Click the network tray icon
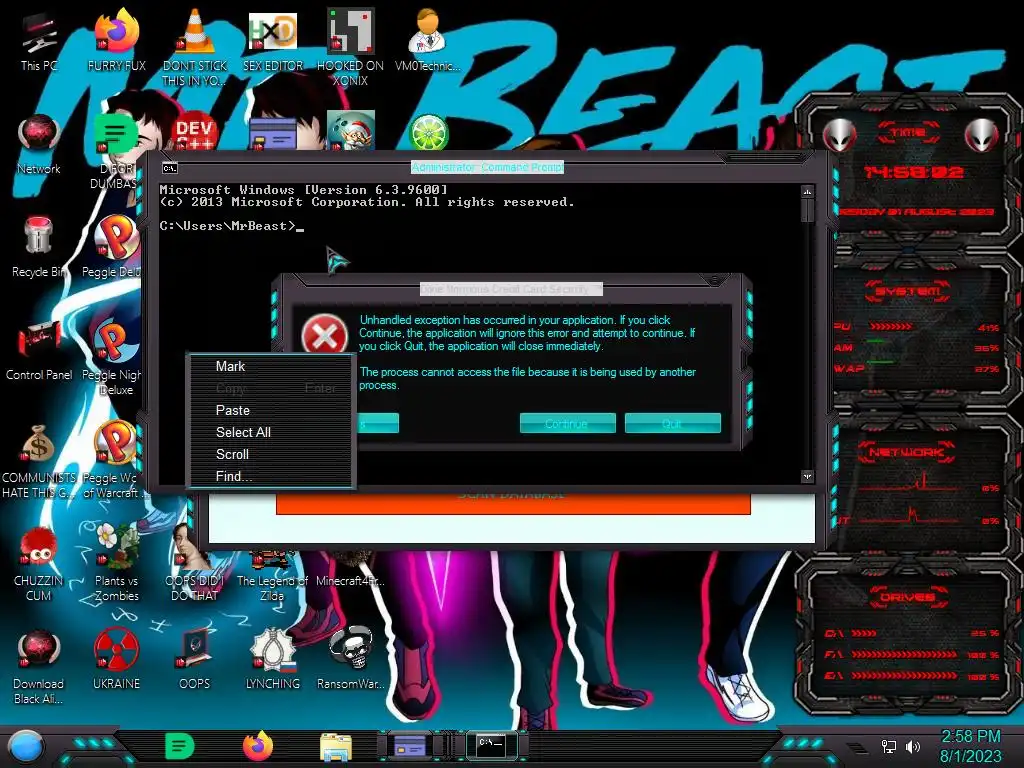 pos(889,746)
